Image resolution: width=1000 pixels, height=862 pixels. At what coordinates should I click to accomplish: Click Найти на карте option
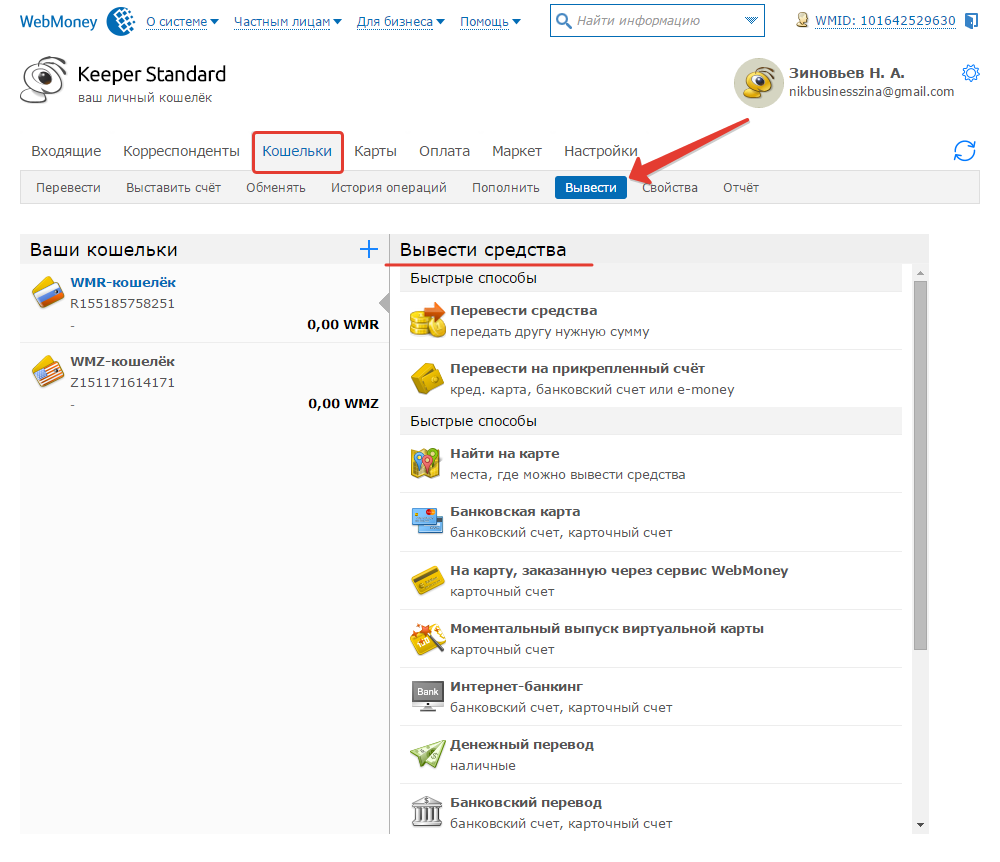point(651,464)
